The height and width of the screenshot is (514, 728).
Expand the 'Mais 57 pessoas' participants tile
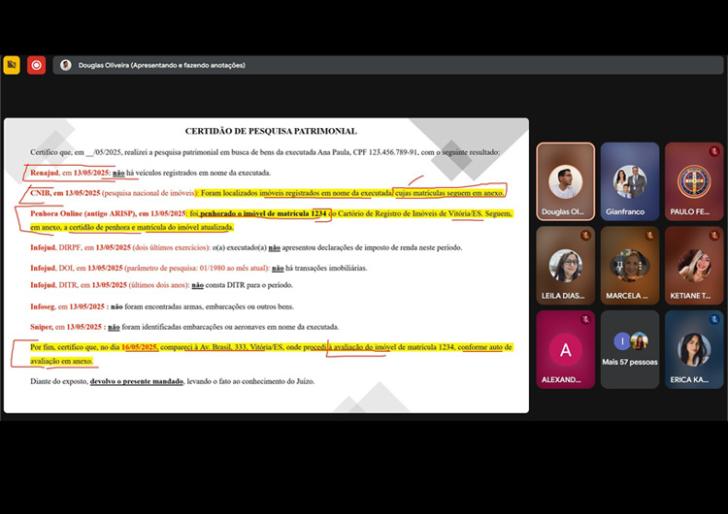point(630,349)
